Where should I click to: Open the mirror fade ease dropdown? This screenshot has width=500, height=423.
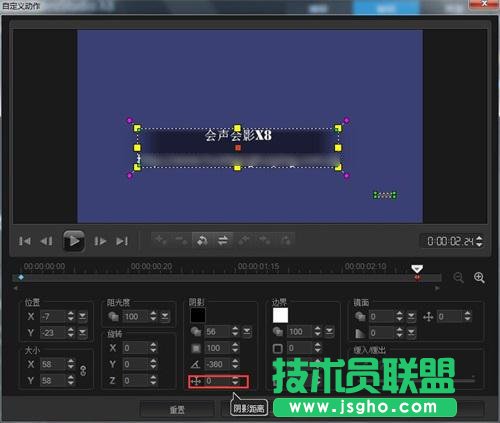(x=411, y=332)
